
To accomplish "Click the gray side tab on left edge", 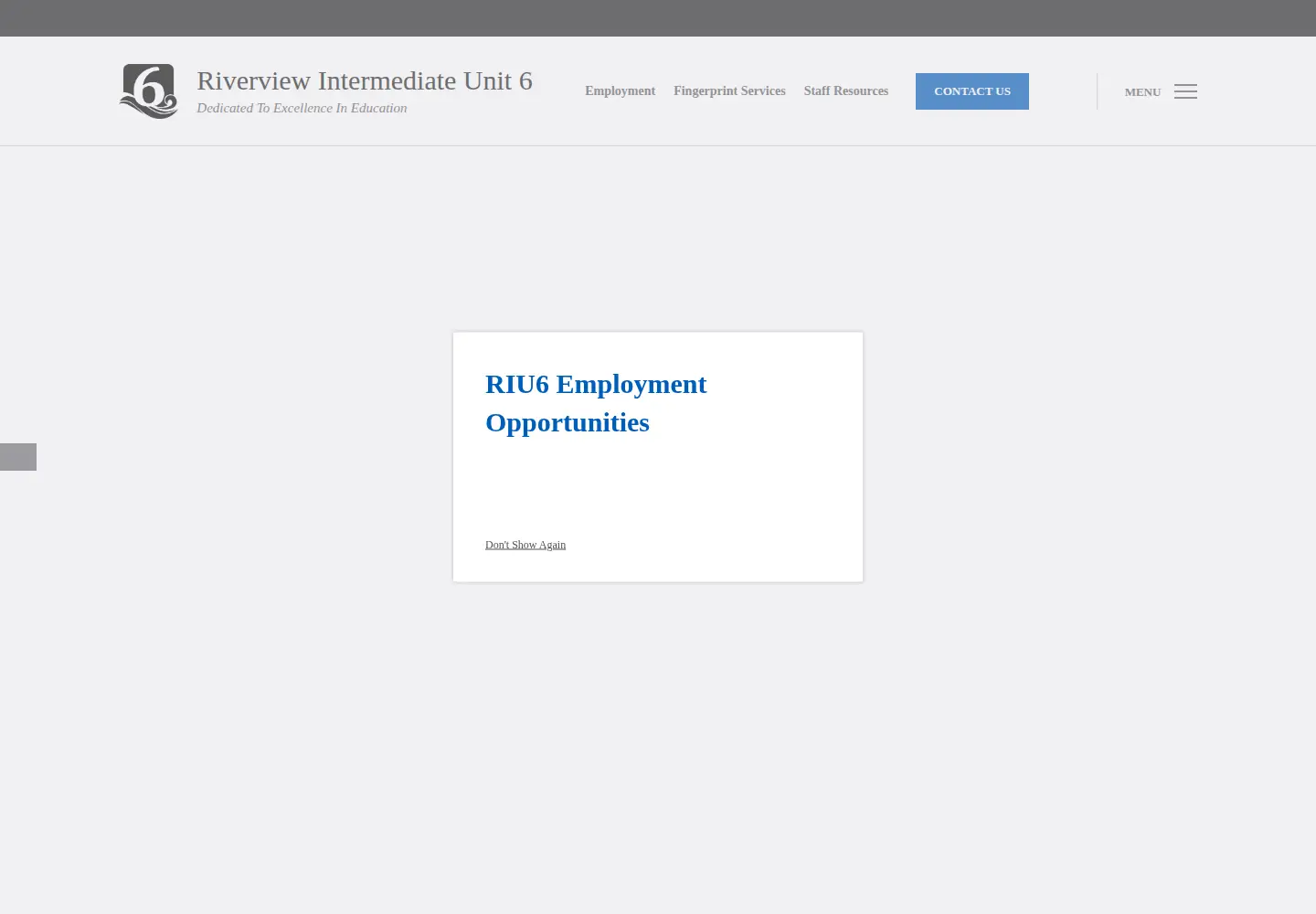I will [x=18, y=457].
